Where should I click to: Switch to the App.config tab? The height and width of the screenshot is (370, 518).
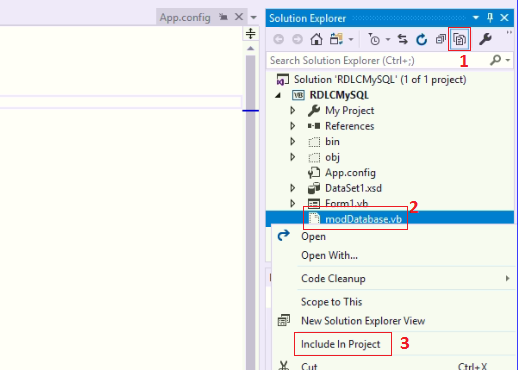(x=185, y=17)
